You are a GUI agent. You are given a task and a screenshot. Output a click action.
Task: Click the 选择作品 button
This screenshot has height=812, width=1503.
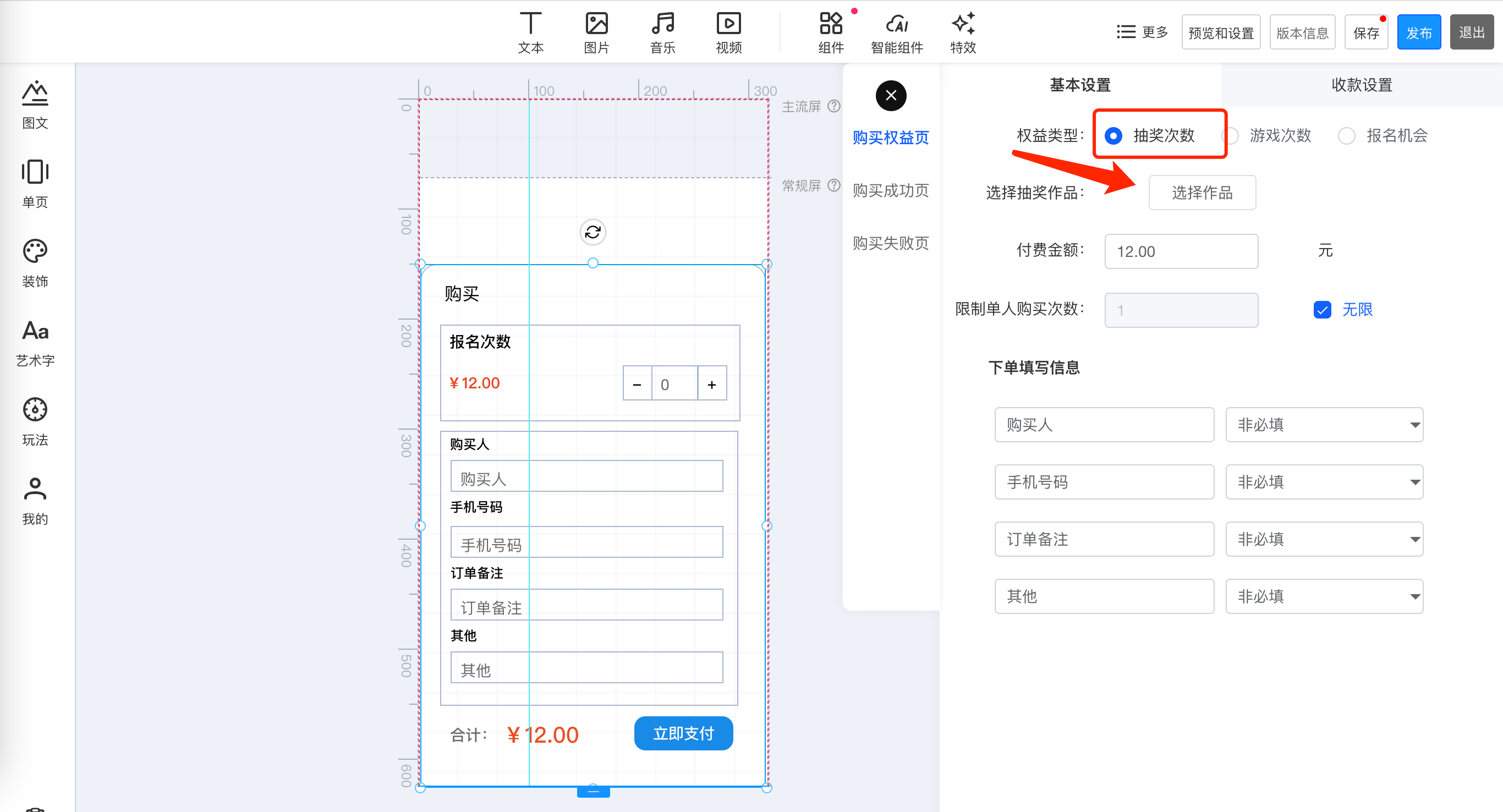coord(1202,193)
